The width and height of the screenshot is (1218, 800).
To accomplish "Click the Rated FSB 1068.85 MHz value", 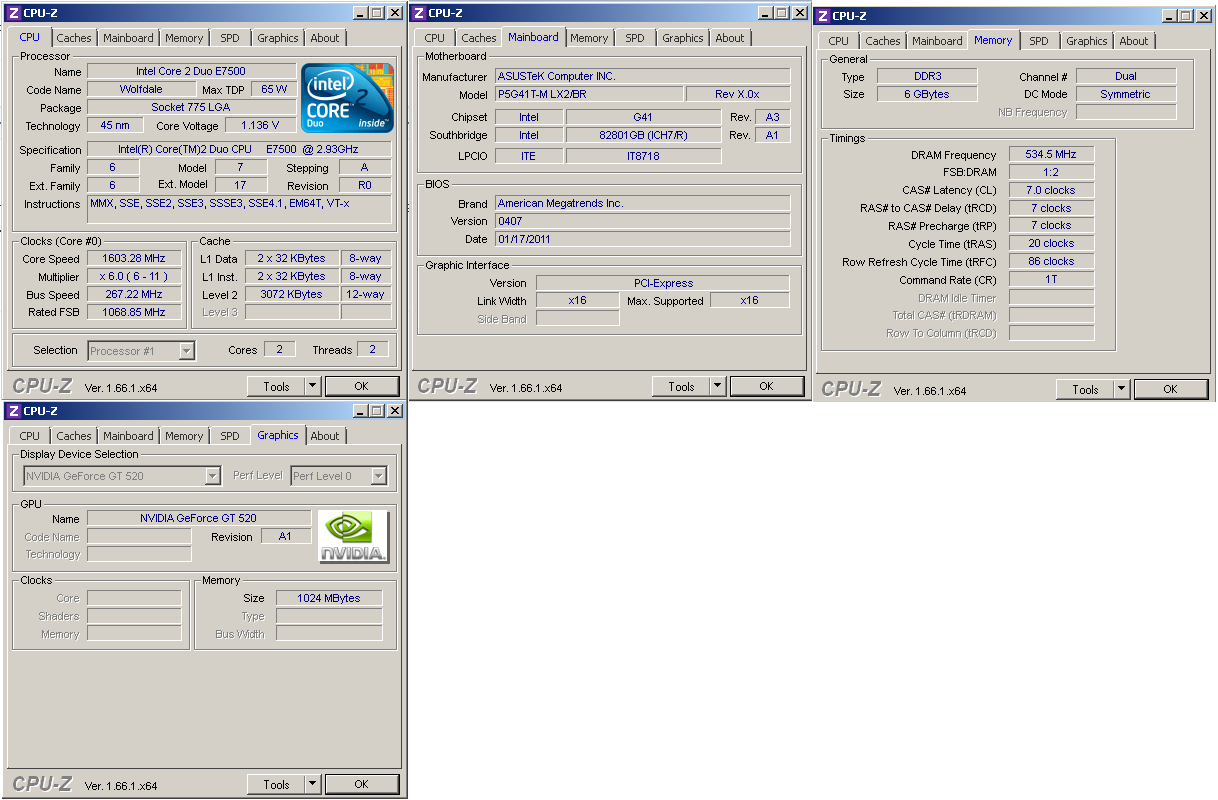I will point(134,312).
